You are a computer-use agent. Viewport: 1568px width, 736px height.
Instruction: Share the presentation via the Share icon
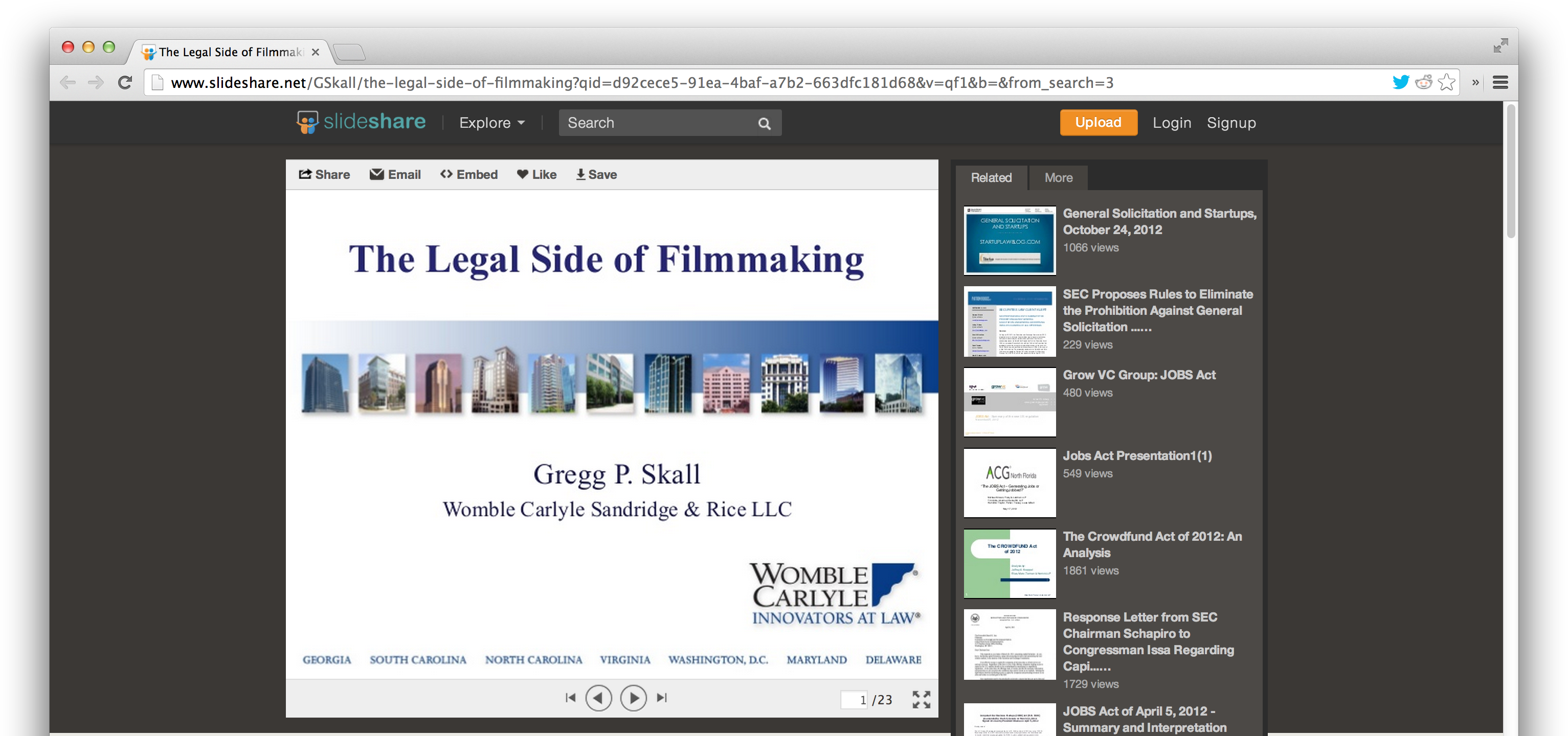[x=324, y=175]
